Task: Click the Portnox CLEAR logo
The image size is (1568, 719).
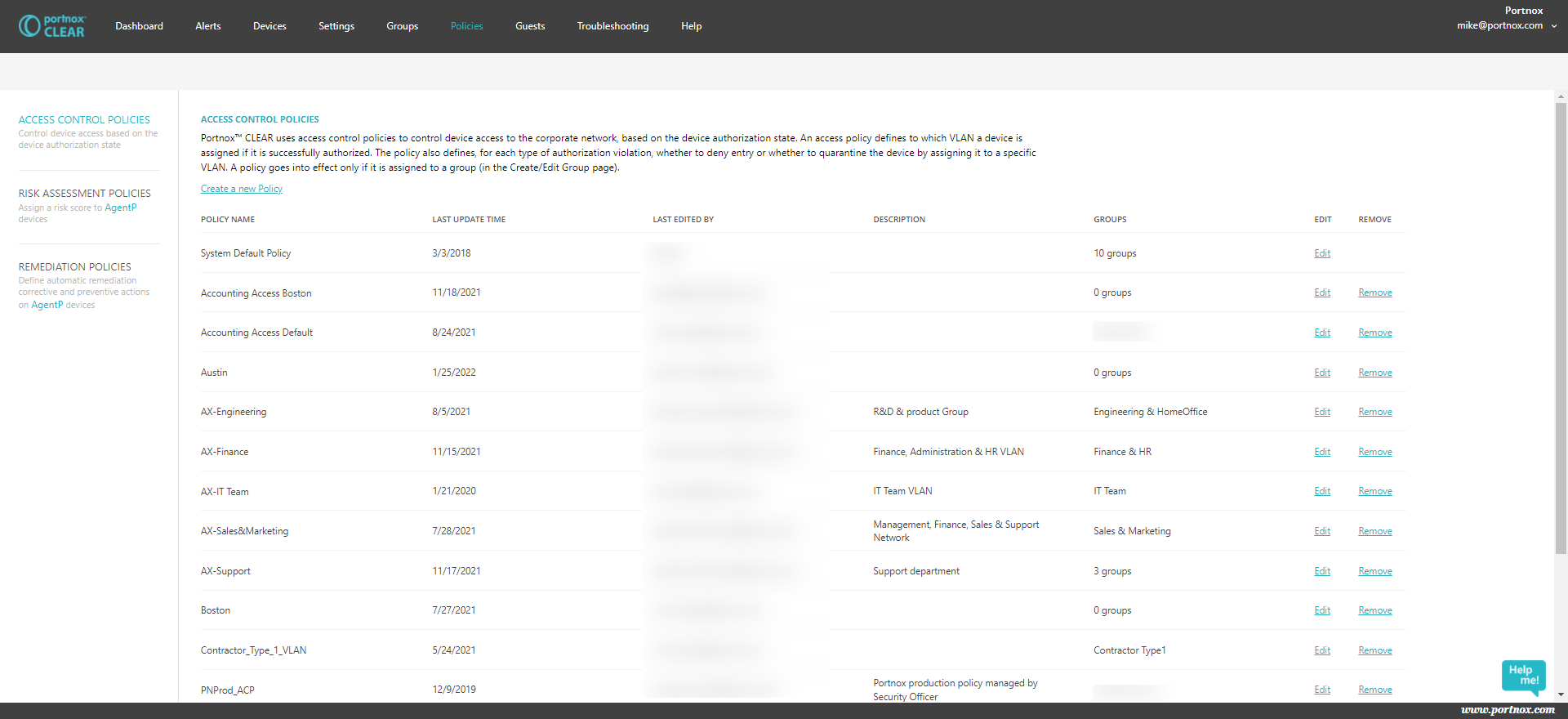Action: click(53, 26)
